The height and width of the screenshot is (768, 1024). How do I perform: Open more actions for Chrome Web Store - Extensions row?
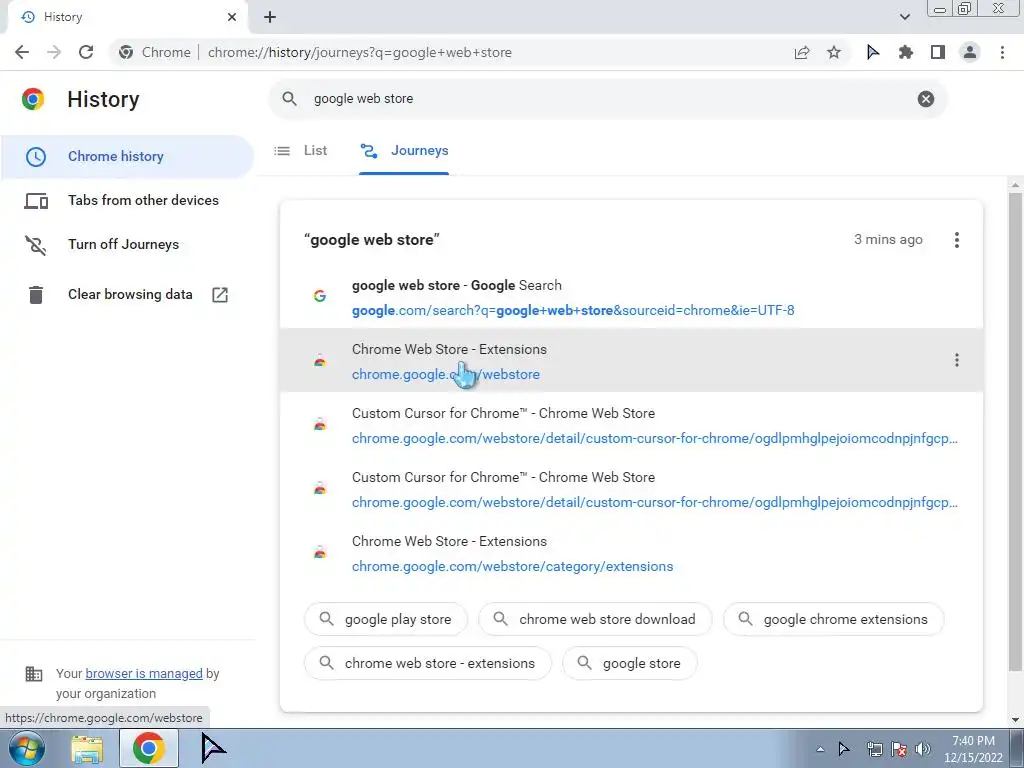point(957,360)
